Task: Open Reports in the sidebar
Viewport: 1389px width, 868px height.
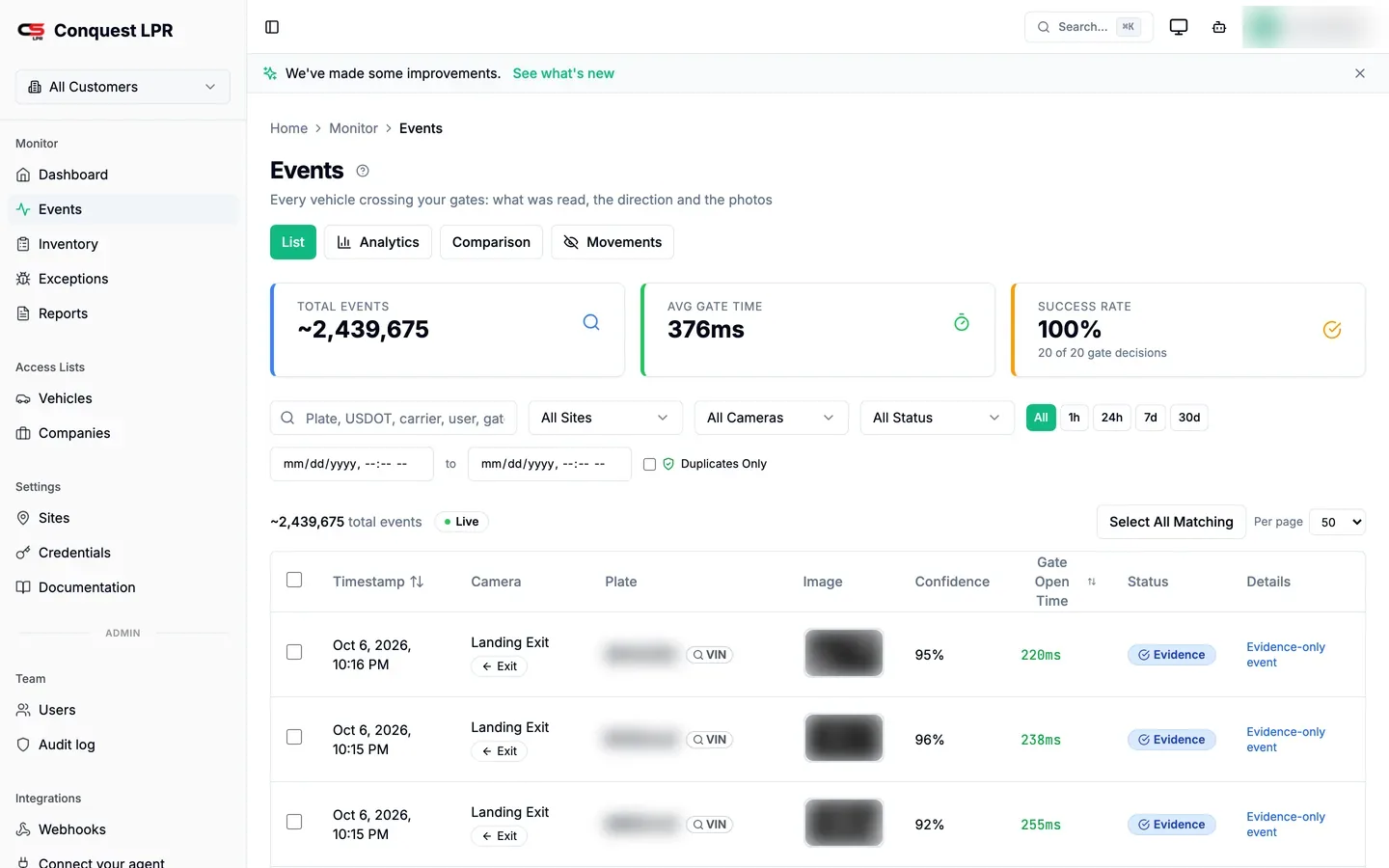Action: tap(123, 313)
